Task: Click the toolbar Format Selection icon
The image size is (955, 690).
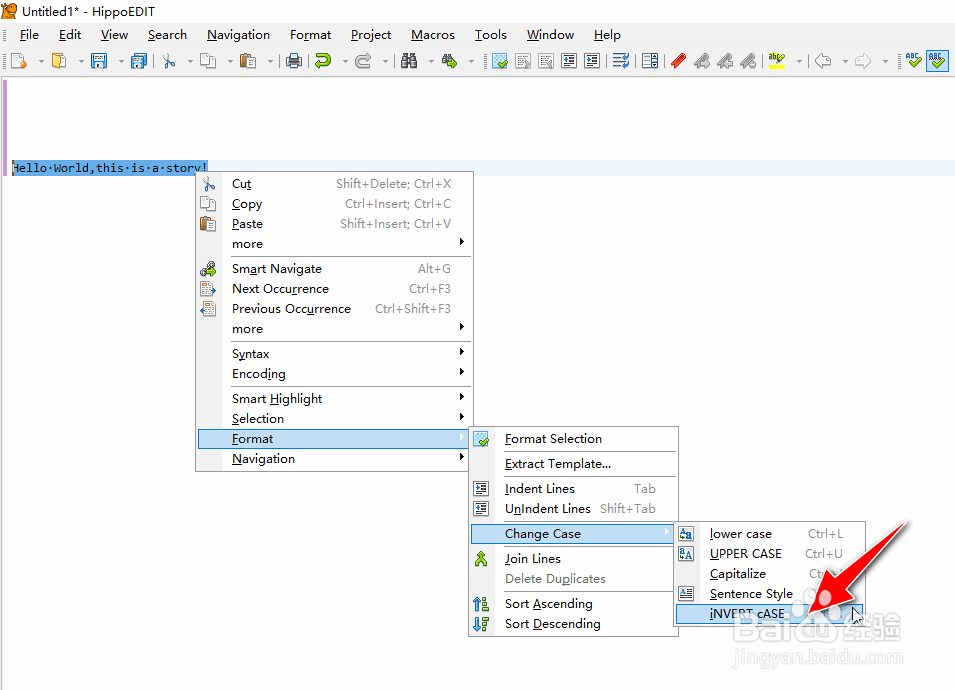Action: (500, 61)
